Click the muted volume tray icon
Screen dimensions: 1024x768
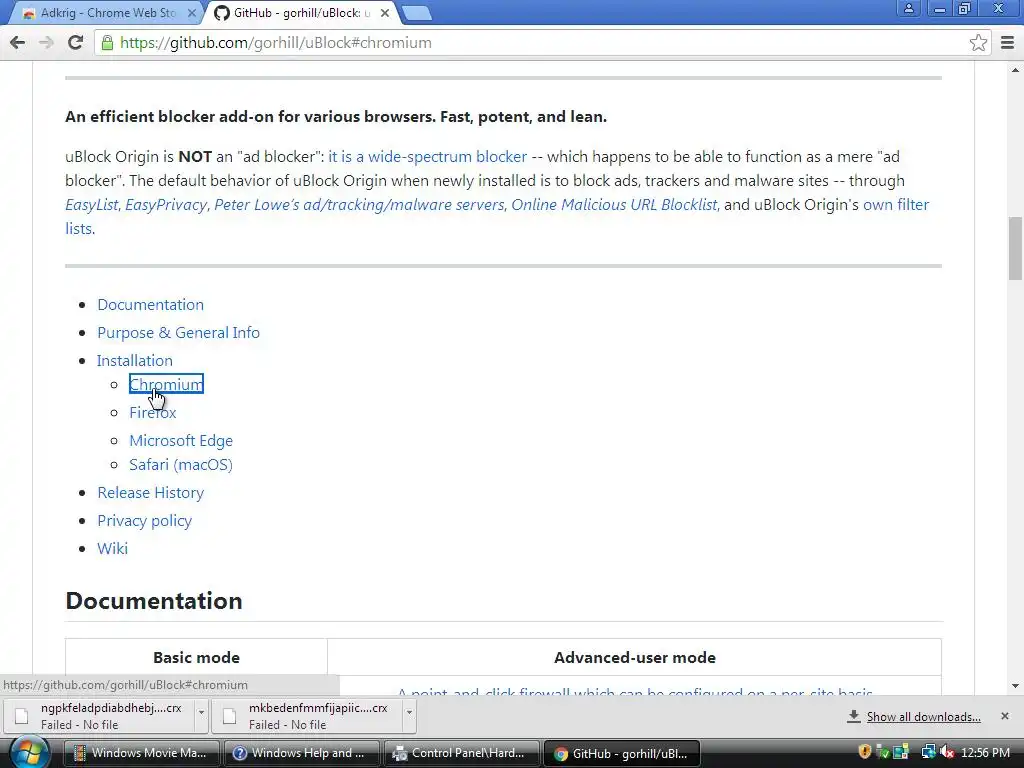pyautogui.click(x=947, y=753)
